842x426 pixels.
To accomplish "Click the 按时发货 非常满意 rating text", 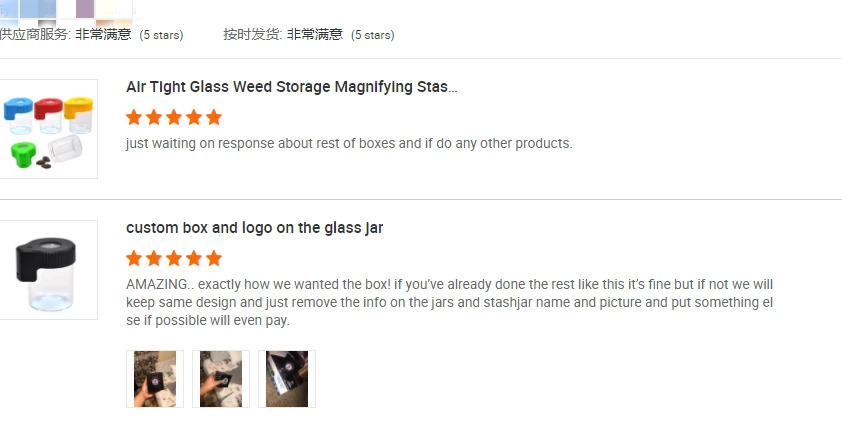I will point(283,34).
